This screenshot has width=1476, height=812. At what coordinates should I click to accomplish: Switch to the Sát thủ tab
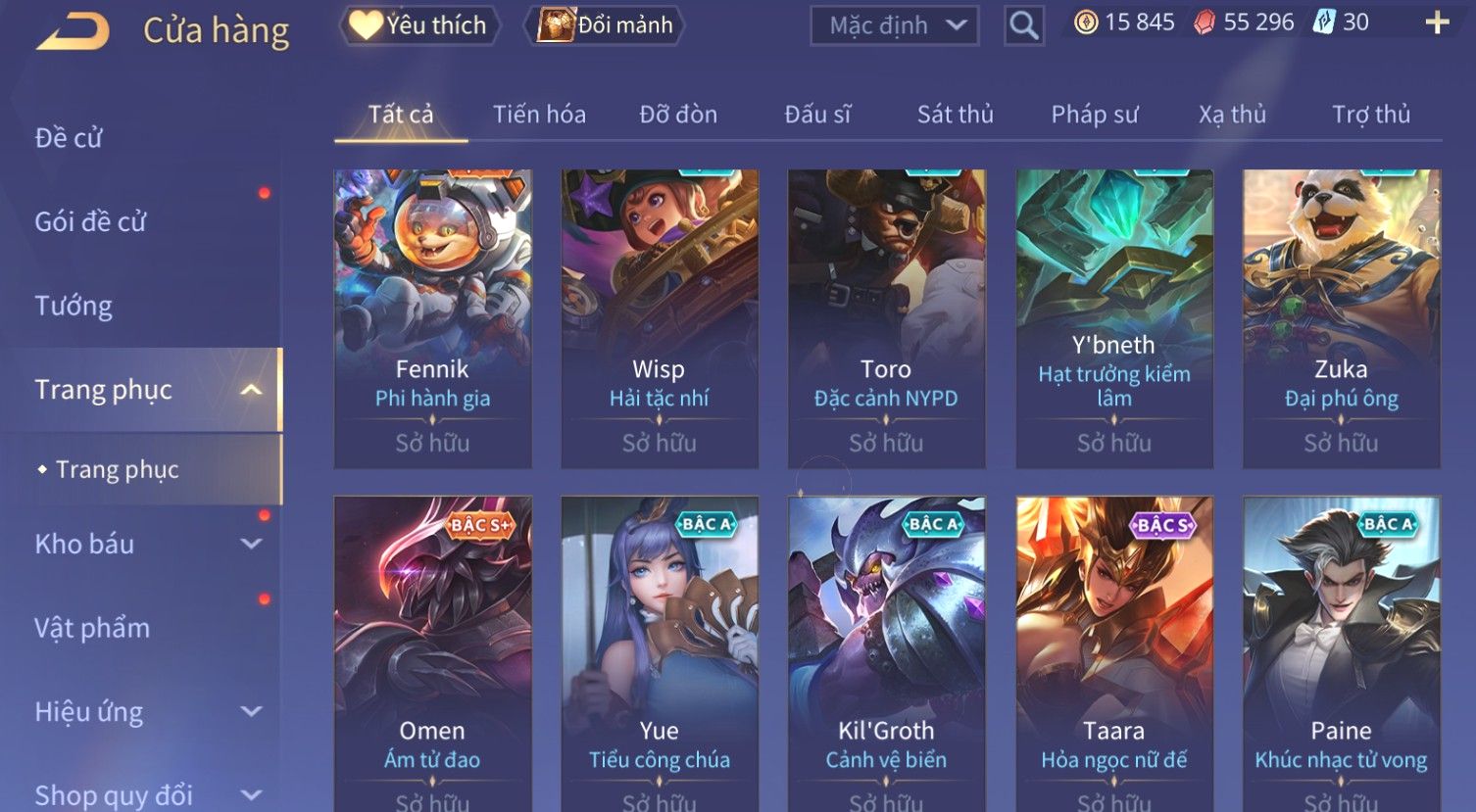pos(955,115)
